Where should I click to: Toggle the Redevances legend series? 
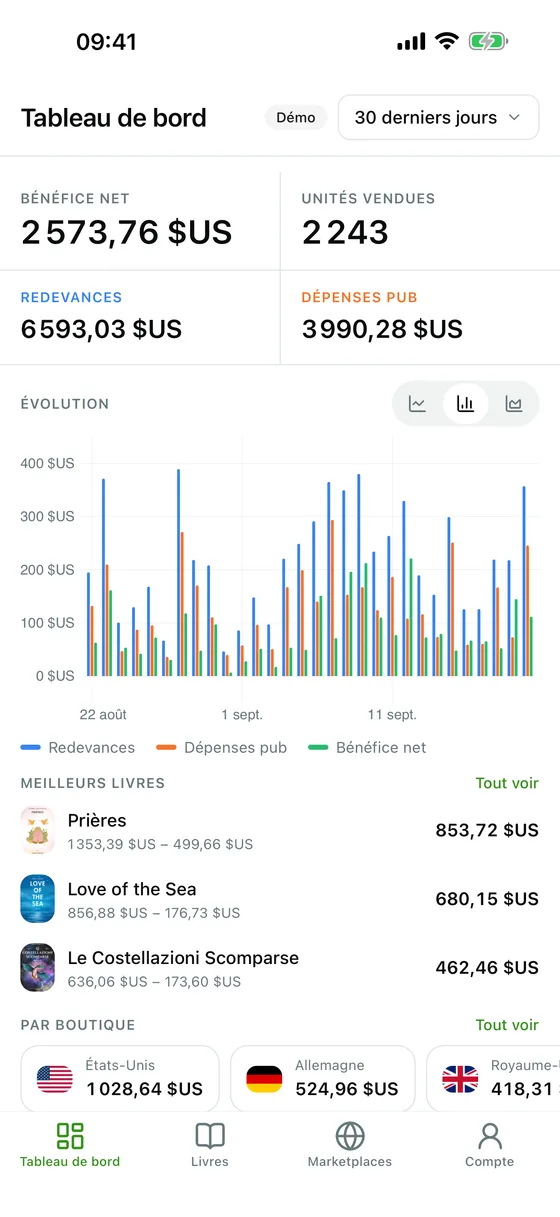[x=78, y=748]
